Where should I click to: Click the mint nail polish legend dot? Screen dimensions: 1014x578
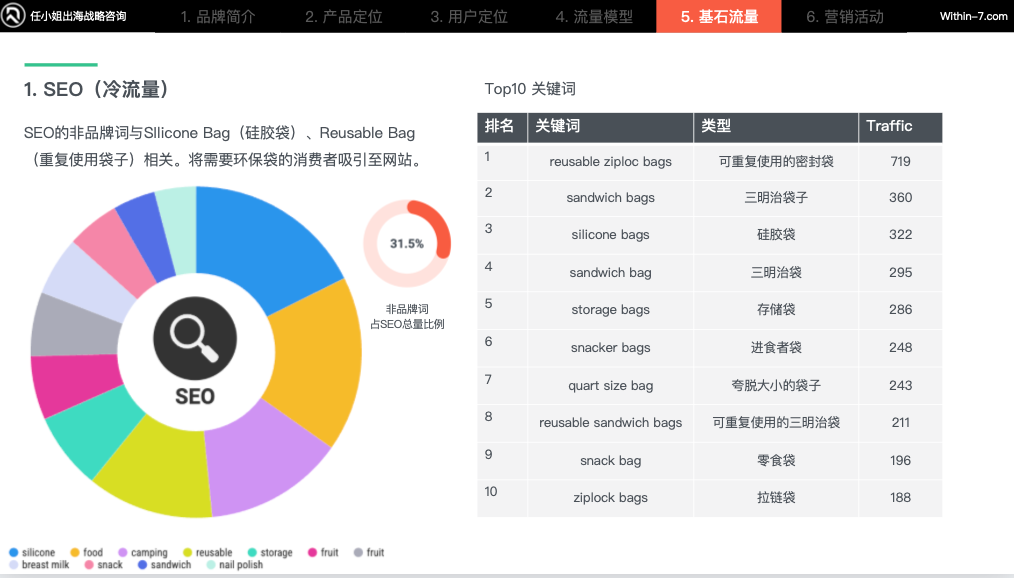211,565
